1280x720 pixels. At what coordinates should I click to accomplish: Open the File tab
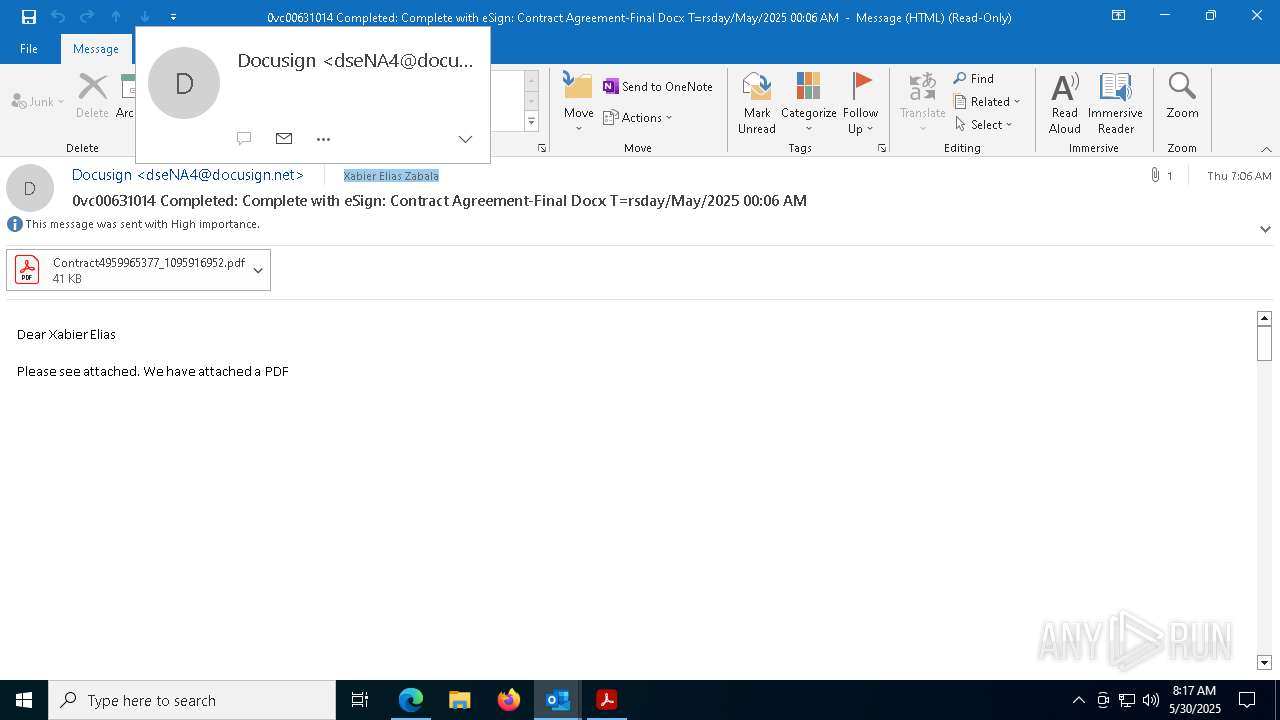tap(29, 48)
